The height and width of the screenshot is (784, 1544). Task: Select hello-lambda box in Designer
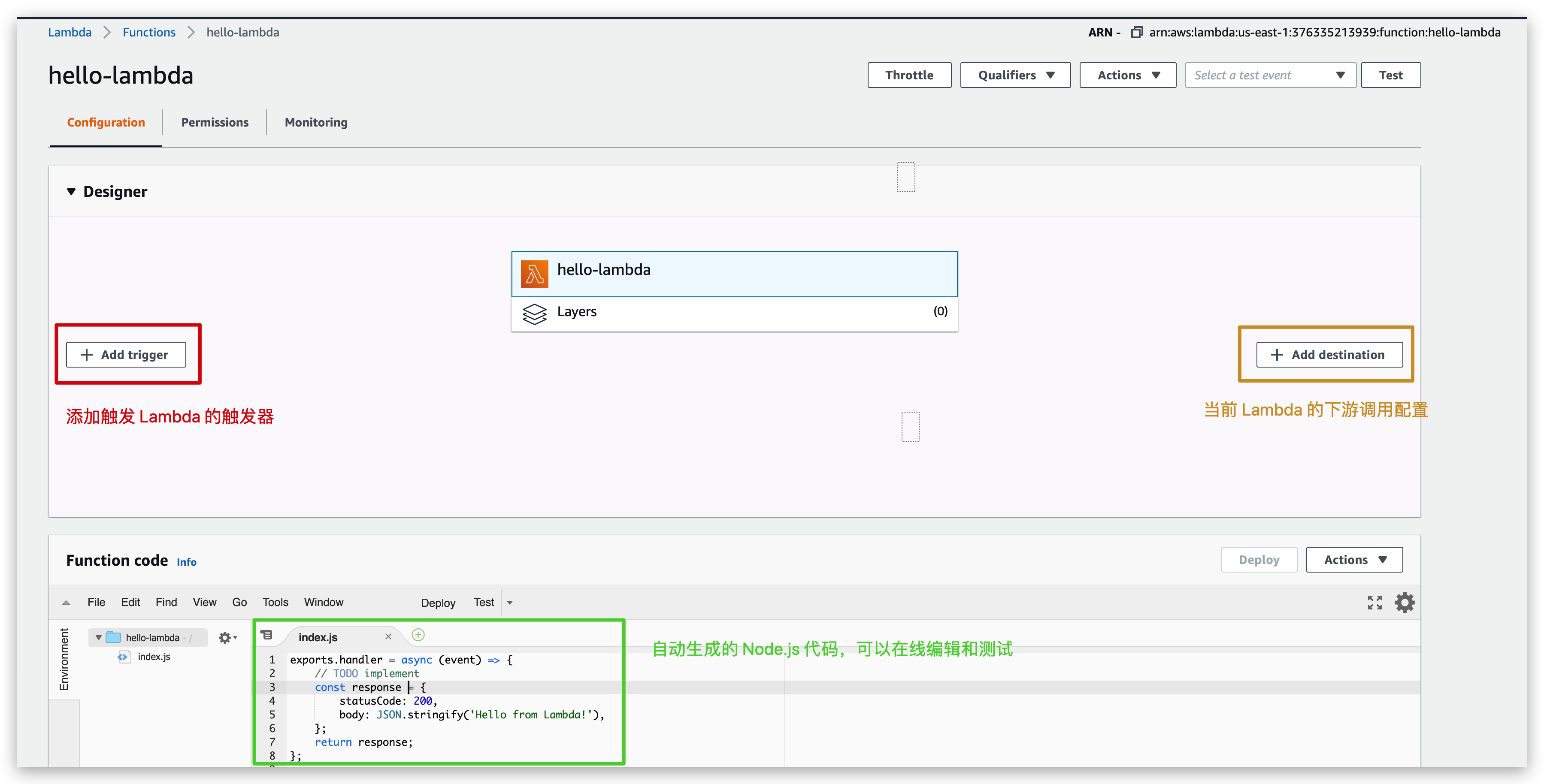click(734, 274)
